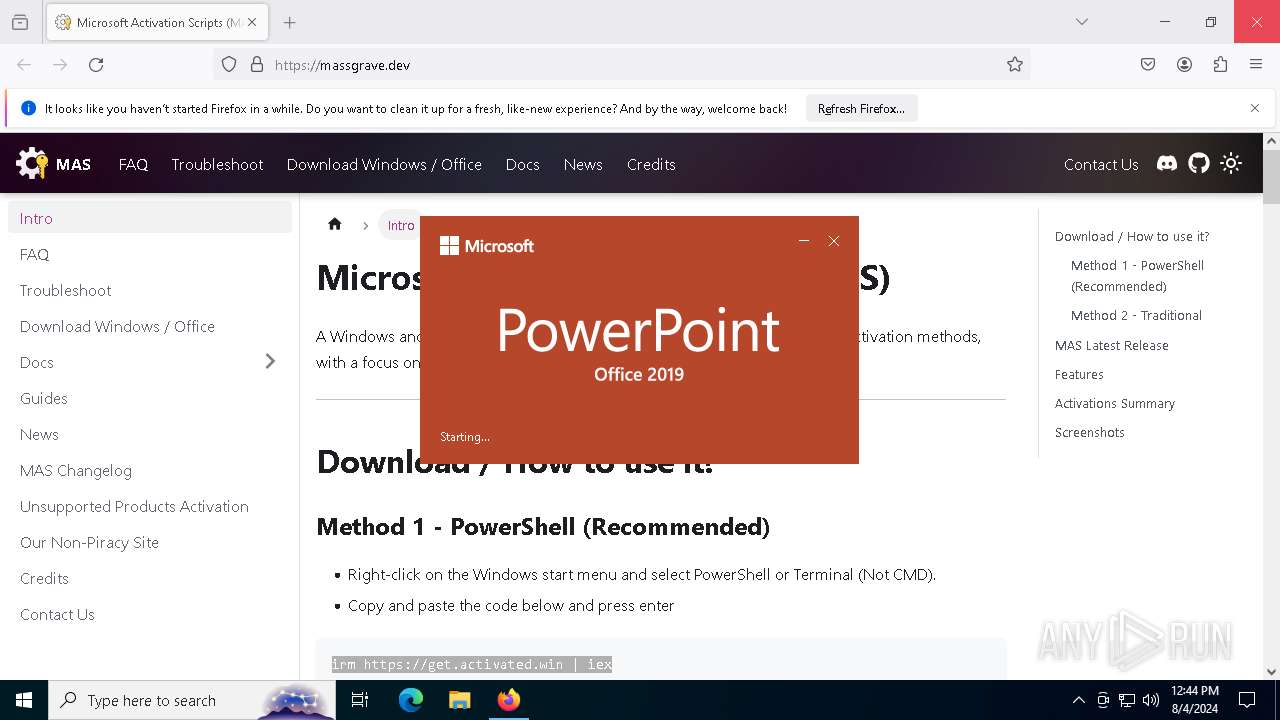Open the GitHub icon link in header
This screenshot has width=1280, height=720.
tap(1199, 164)
